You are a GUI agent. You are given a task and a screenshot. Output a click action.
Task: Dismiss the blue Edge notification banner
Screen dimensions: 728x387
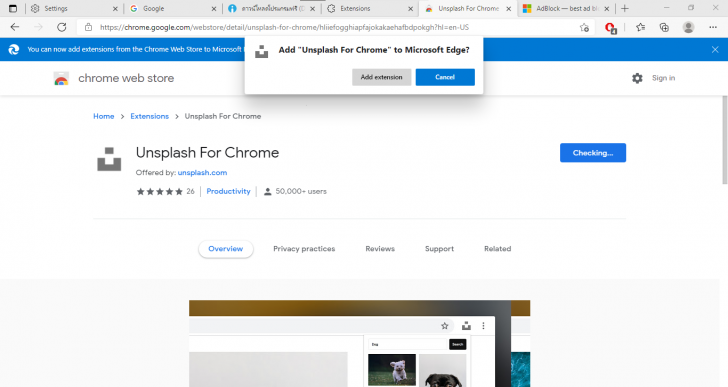(715, 50)
